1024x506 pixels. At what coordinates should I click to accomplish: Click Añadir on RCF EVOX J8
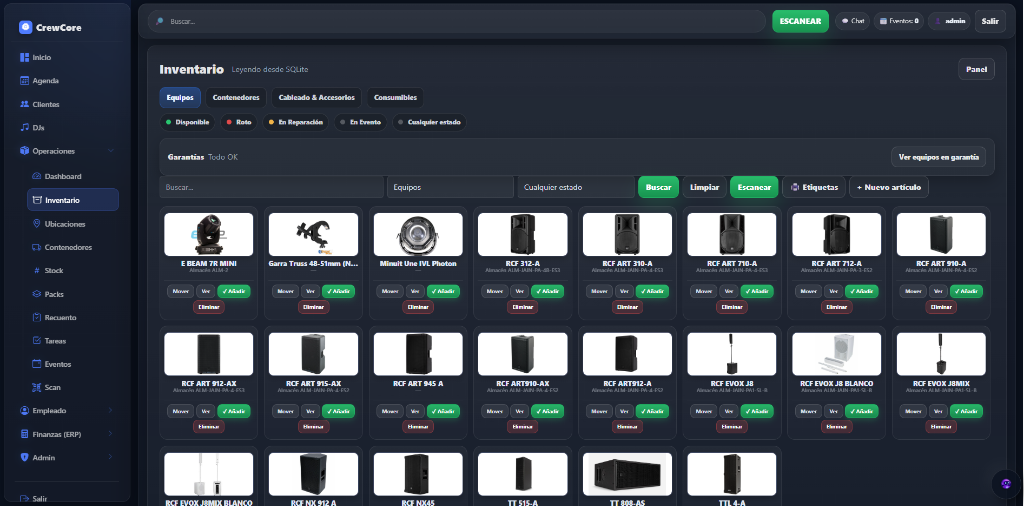[x=757, y=411]
